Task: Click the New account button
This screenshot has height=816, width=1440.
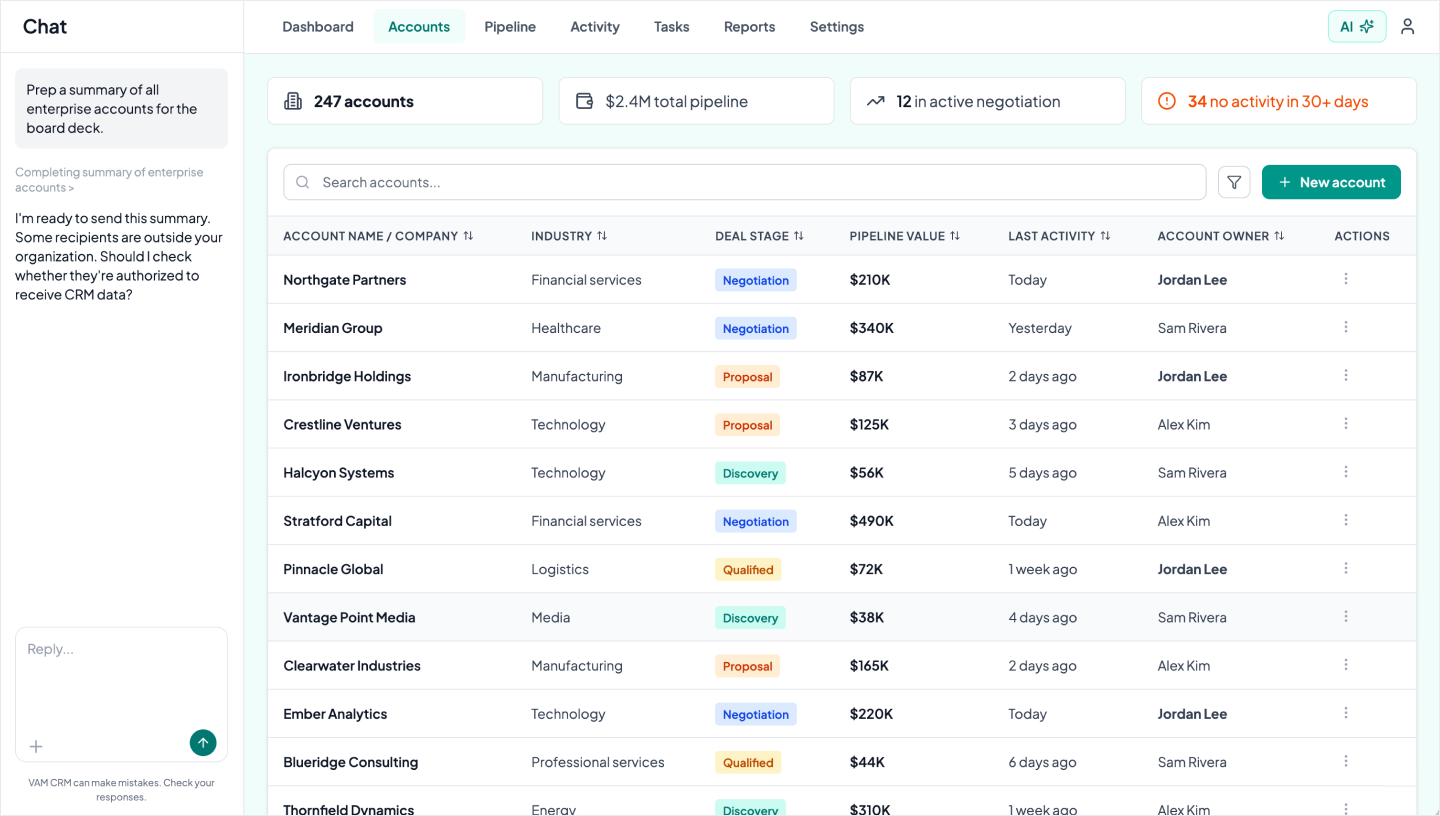Action: pos(1331,182)
